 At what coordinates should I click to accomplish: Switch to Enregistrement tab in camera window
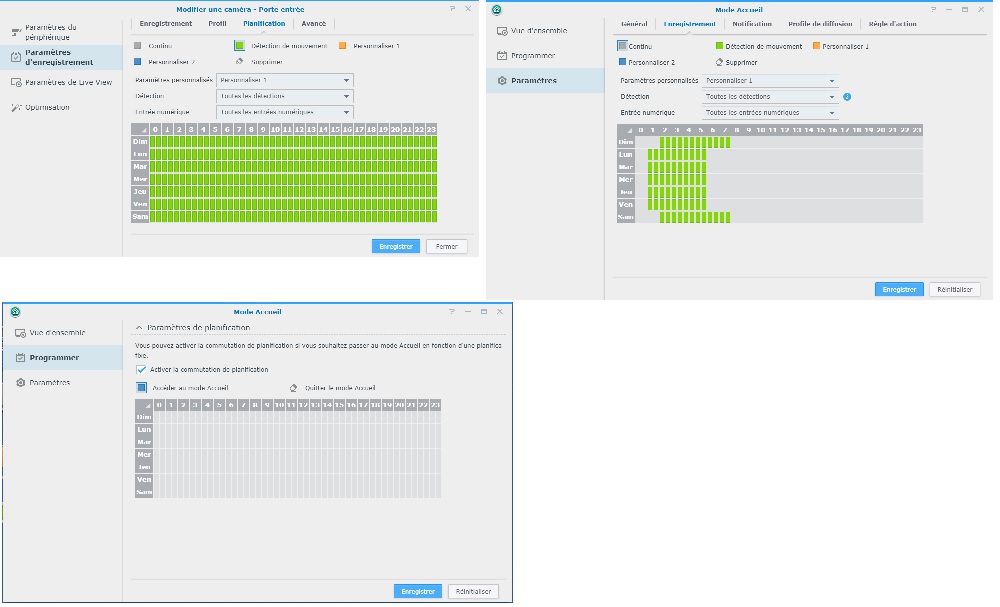coord(166,24)
